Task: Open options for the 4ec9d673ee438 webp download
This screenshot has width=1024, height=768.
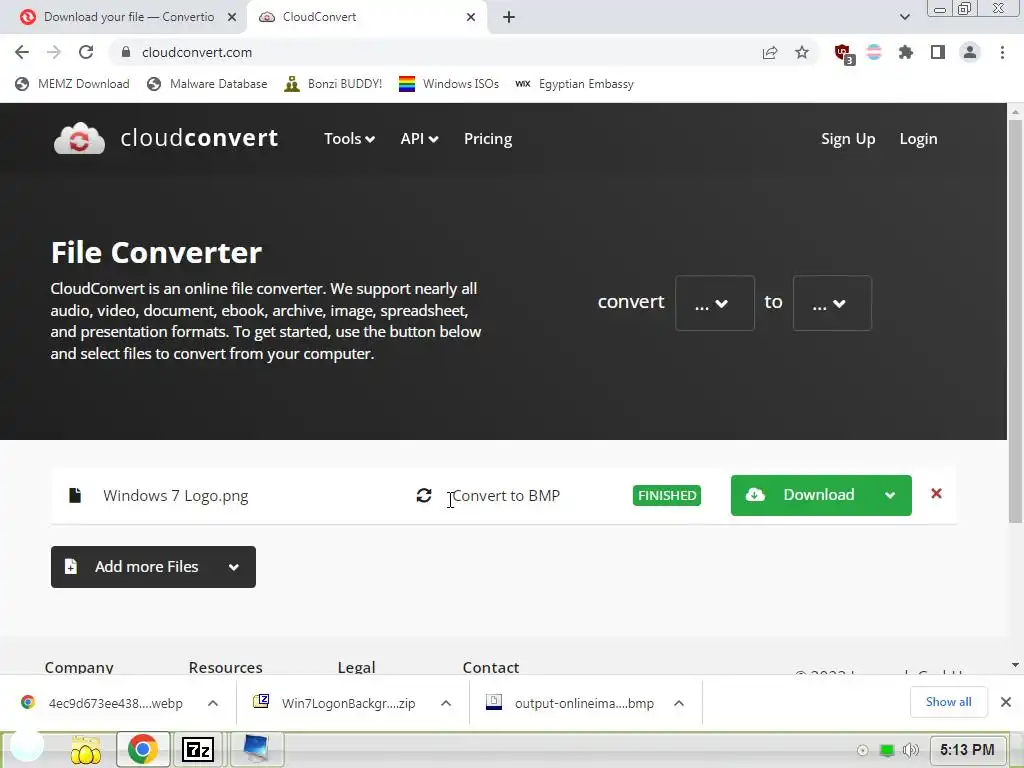Action: (213, 703)
